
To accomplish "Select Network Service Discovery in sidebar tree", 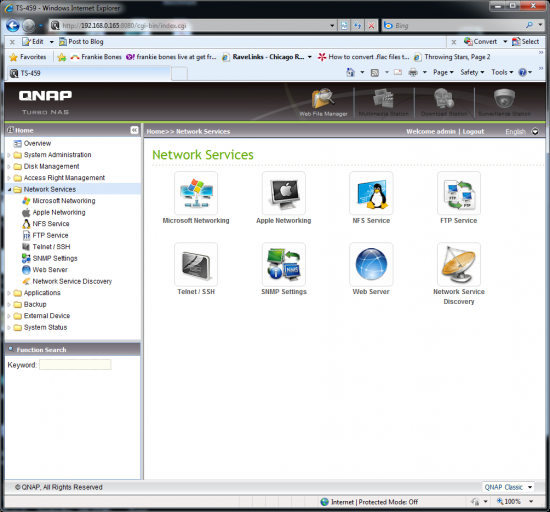I will click(x=72, y=281).
